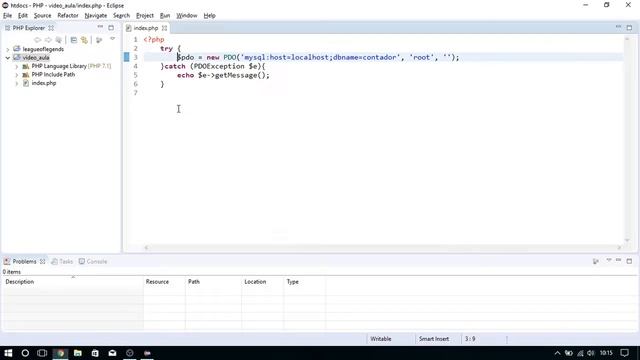Viewport: 640px width, 360px height.
Task: Click the editor vertical scrollbar
Action: point(627,139)
